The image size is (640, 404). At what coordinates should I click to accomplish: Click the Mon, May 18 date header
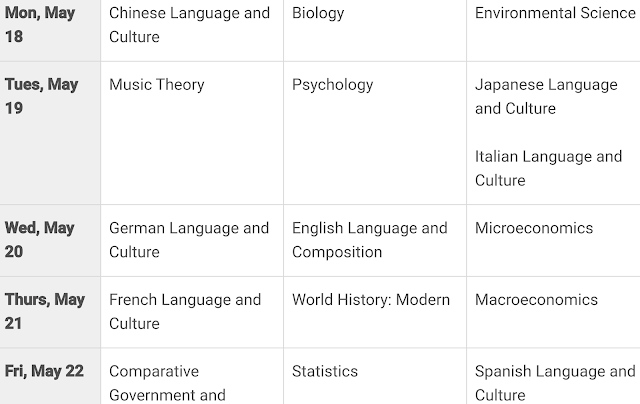click(x=40, y=25)
